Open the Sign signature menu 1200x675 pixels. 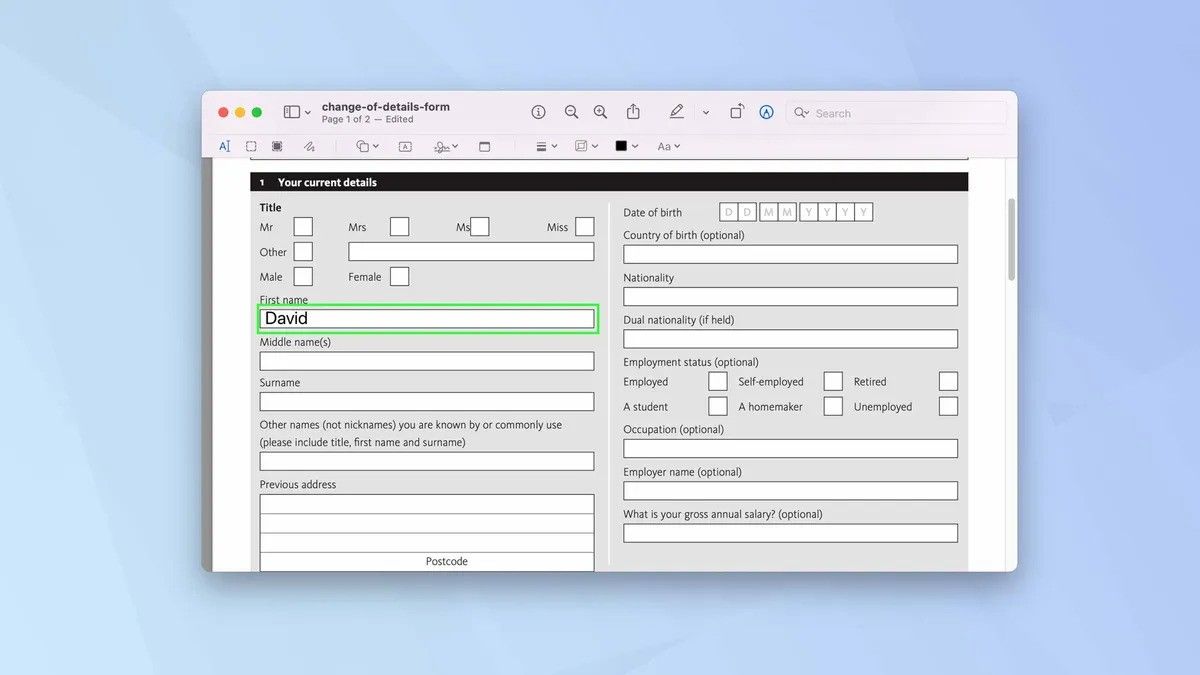click(446, 146)
